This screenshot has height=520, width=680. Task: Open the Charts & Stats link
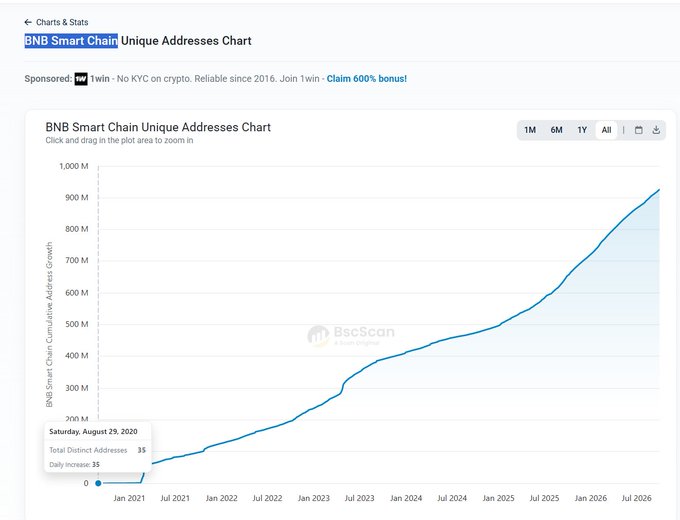click(62, 22)
